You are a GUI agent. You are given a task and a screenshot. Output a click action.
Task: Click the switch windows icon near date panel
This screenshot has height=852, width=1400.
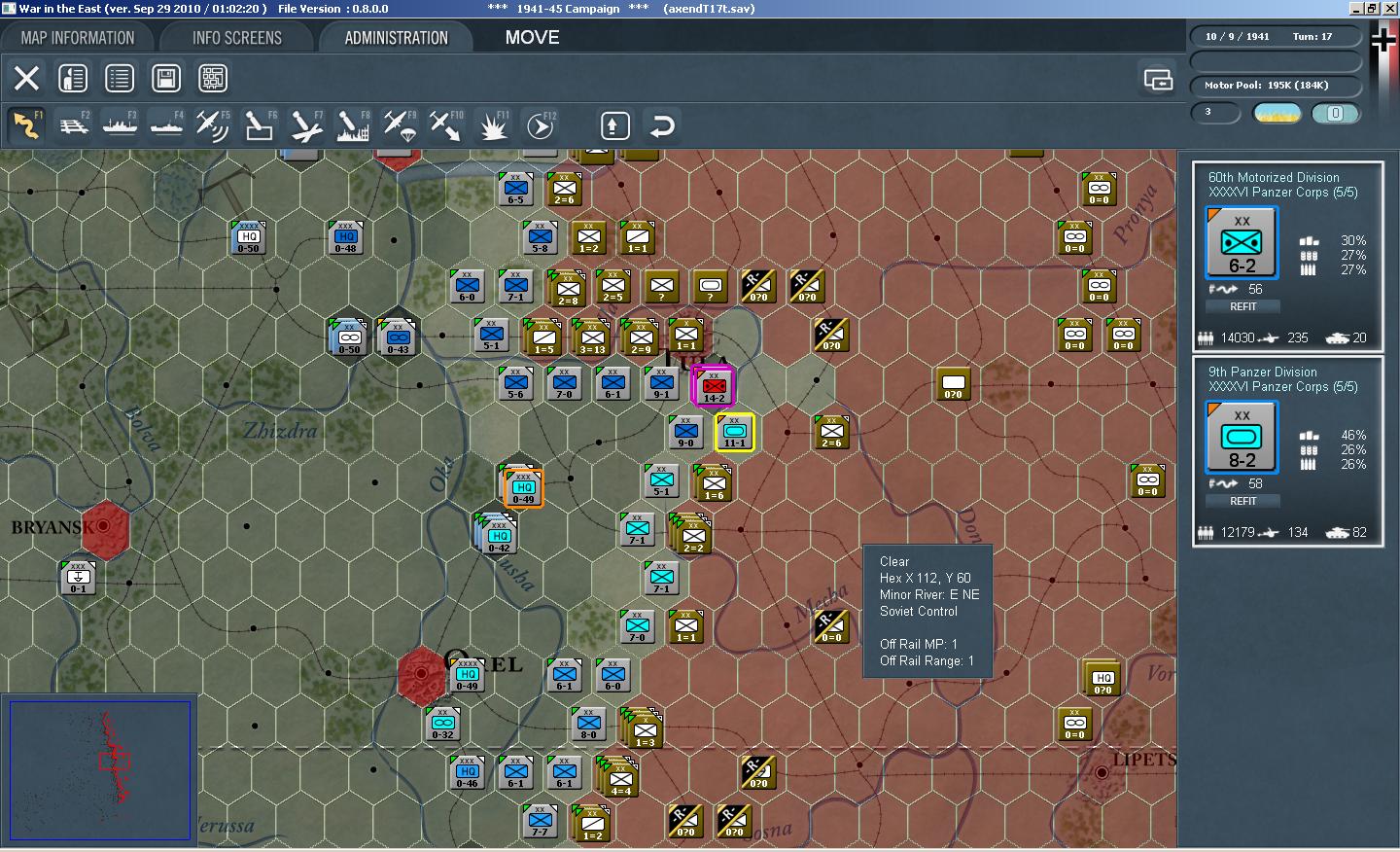[1158, 79]
